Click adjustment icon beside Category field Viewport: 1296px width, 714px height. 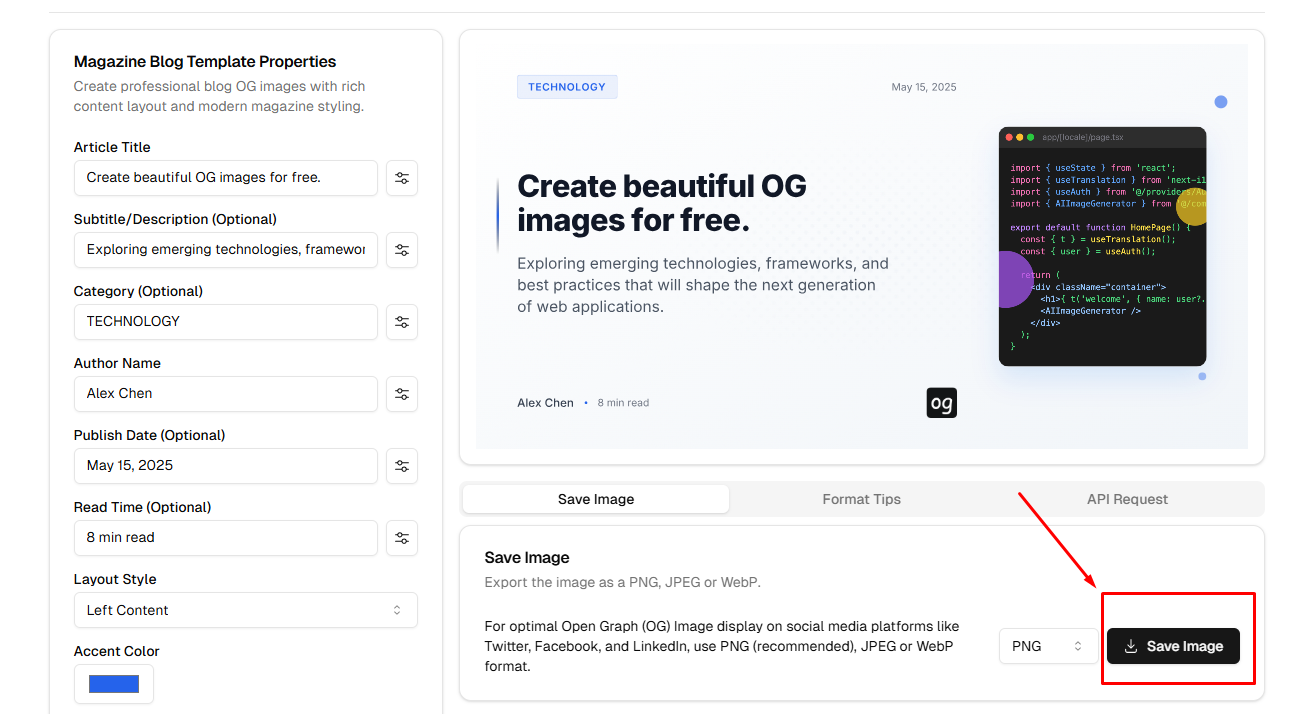(402, 322)
